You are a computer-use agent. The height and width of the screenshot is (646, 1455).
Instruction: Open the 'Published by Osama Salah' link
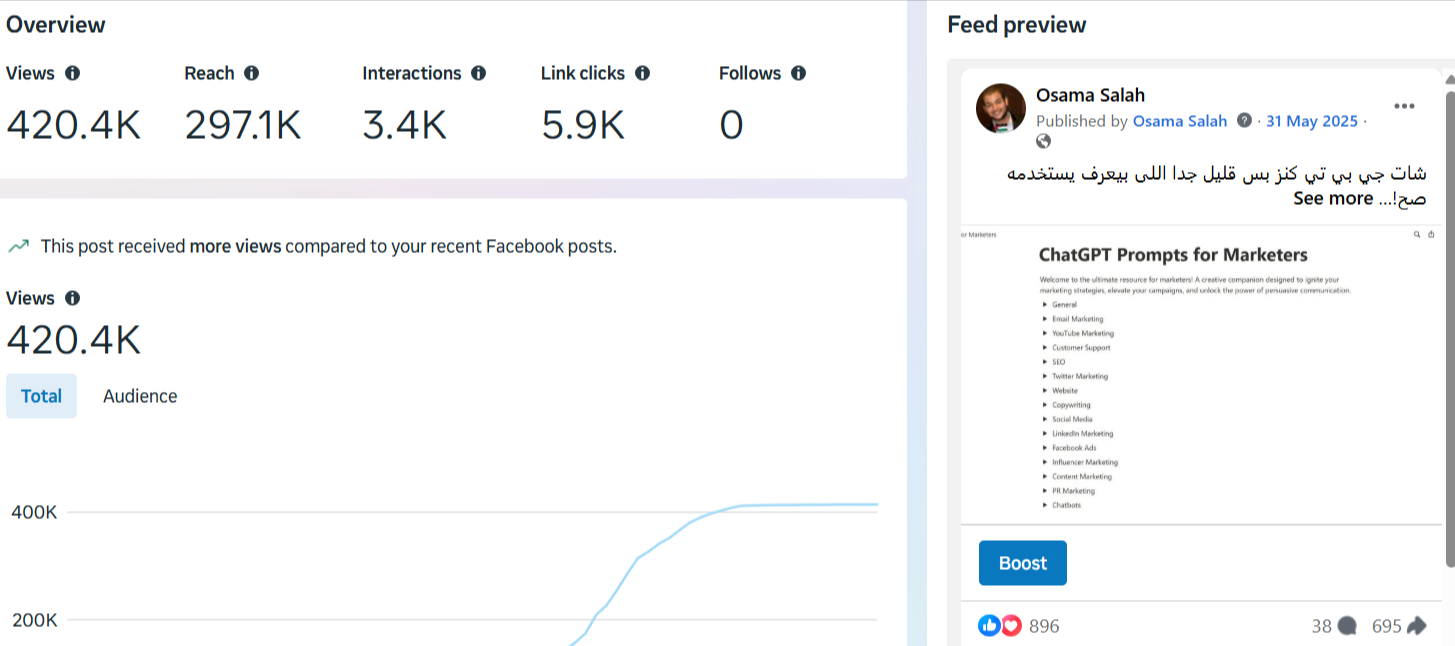[x=1180, y=121]
